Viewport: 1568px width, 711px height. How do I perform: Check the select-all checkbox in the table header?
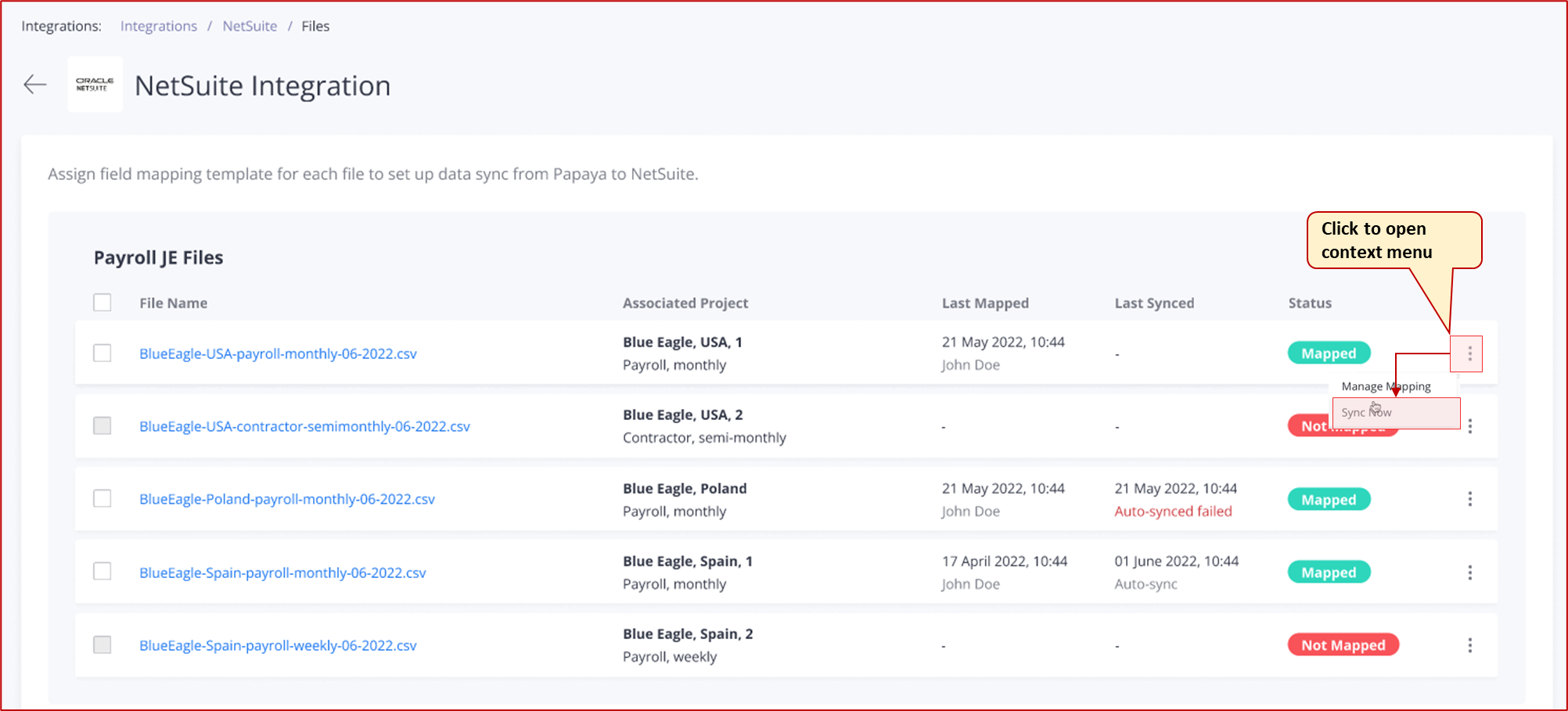[x=102, y=302]
